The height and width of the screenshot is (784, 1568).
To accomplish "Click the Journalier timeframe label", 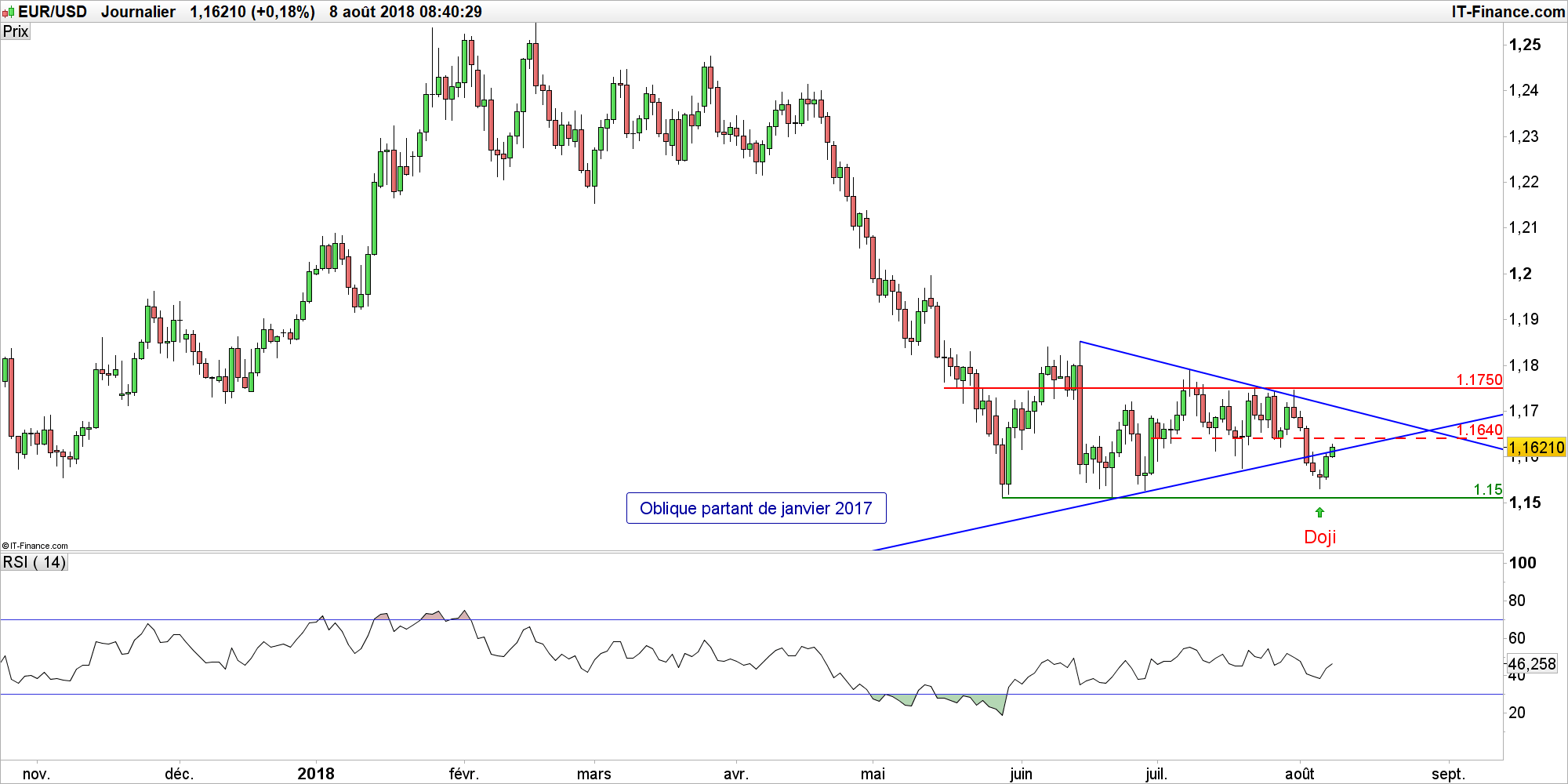I will coord(138,12).
